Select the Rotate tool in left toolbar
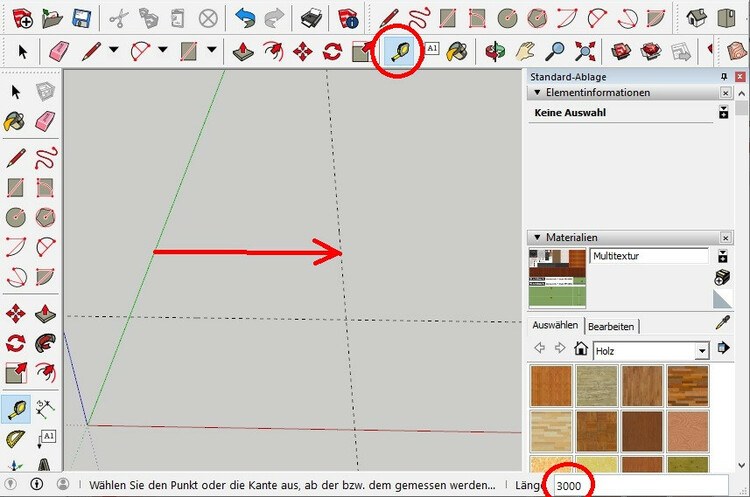Screen dimensions: 750x497 [15, 343]
